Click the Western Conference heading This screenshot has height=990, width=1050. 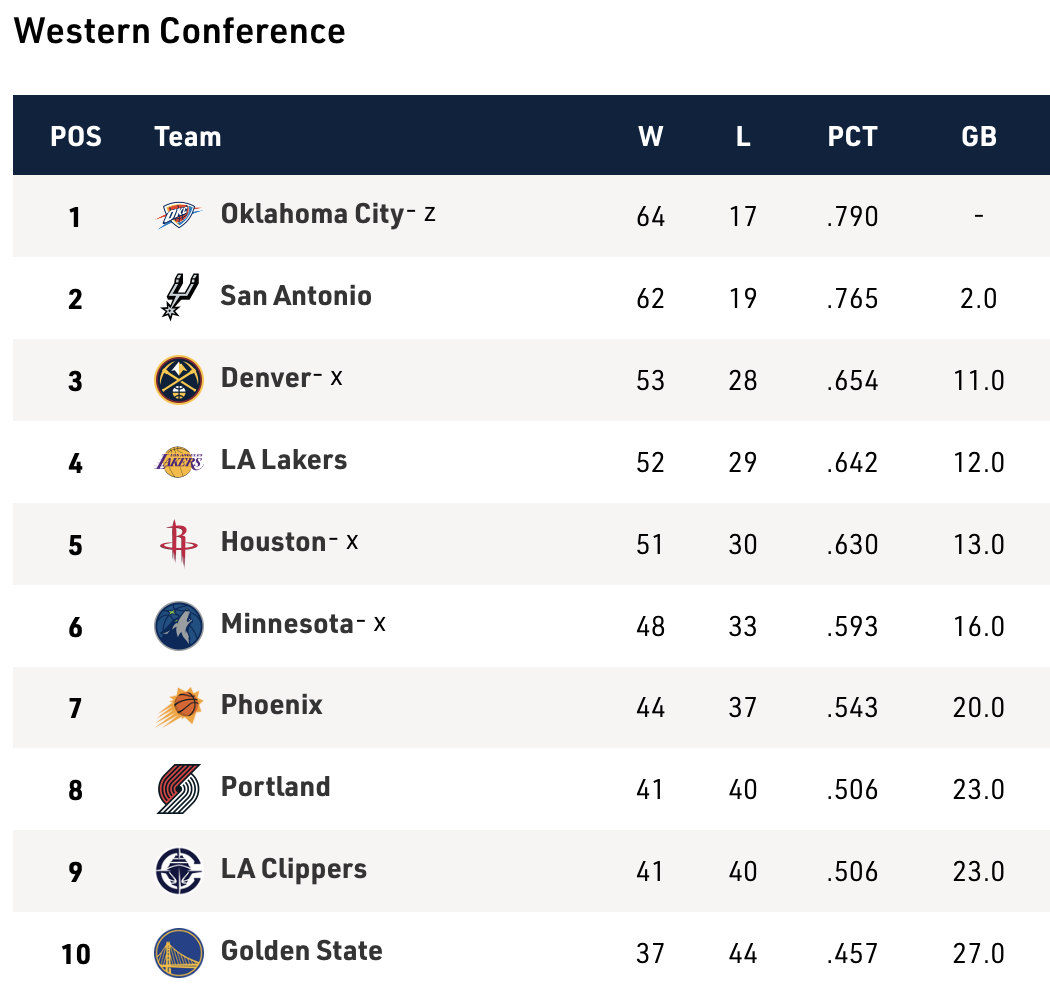pos(180,31)
